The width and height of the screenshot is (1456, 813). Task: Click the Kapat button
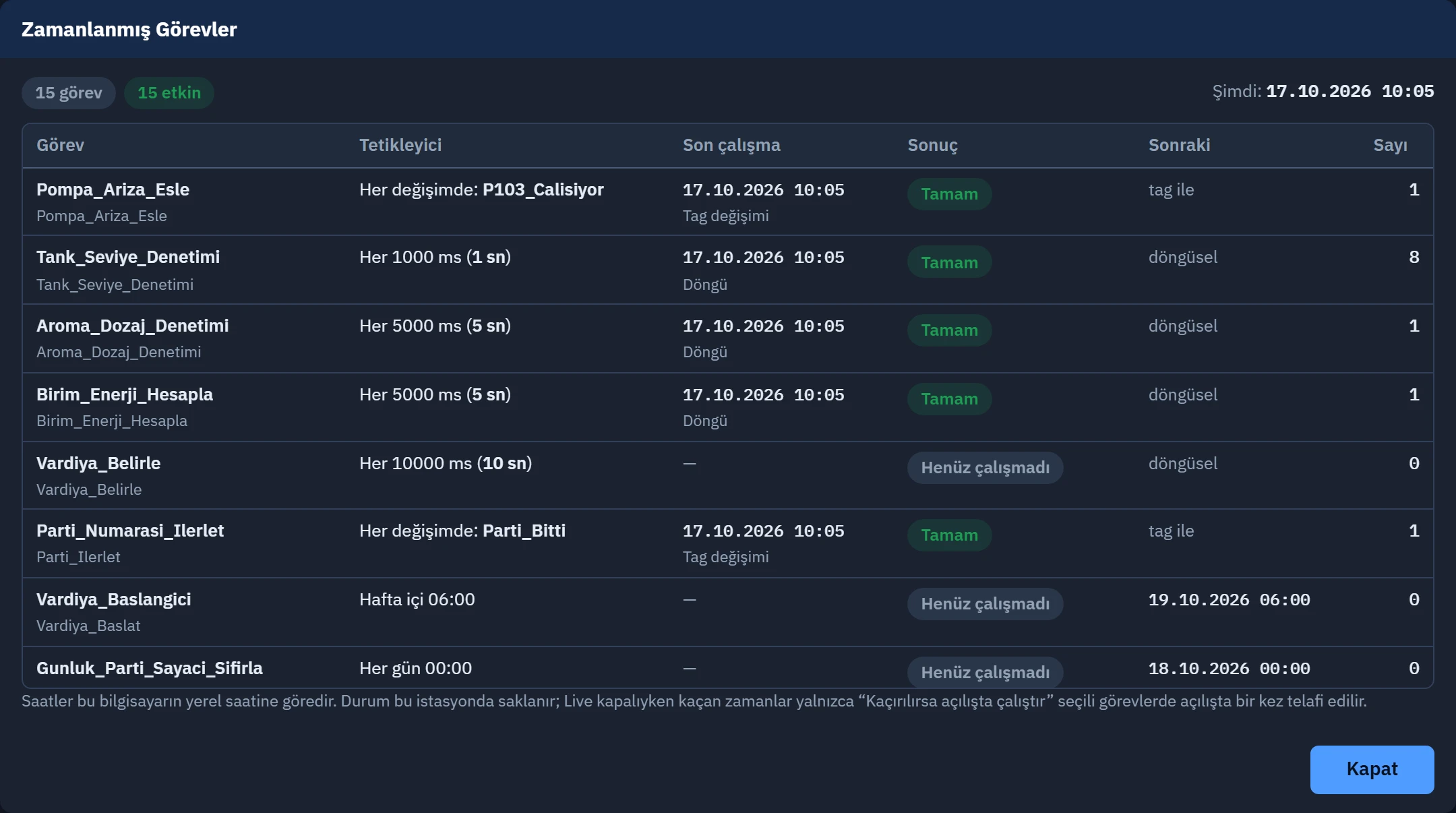pyautogui.click(x=1372, y=769)
